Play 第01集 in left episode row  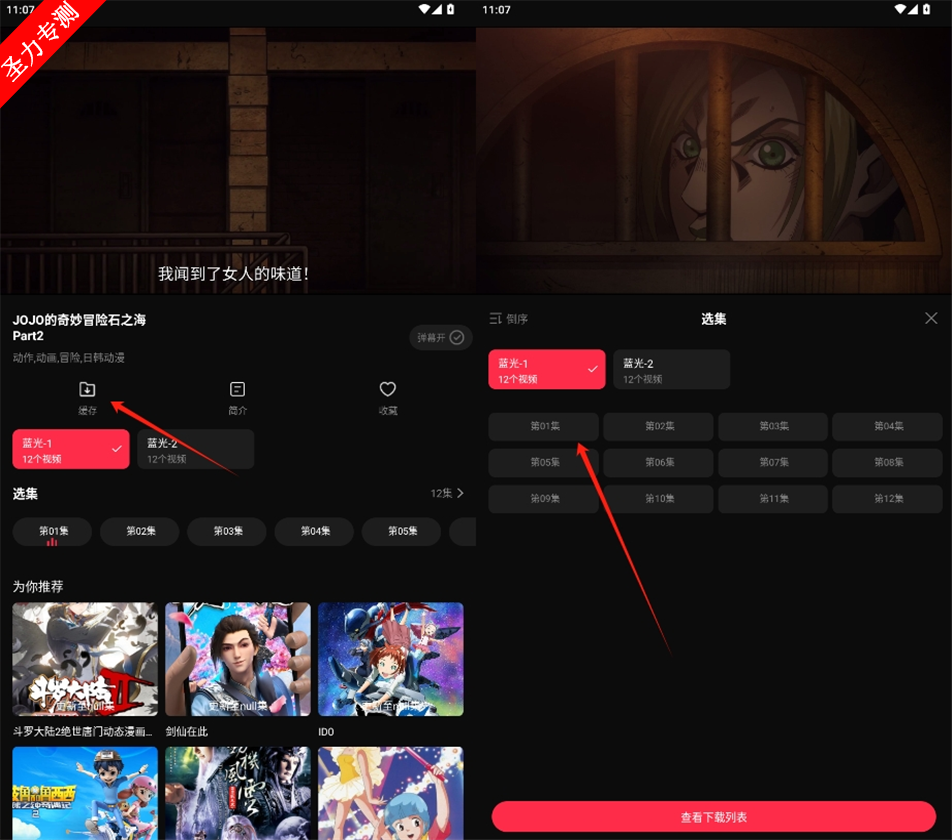click(x=53, y=532)
